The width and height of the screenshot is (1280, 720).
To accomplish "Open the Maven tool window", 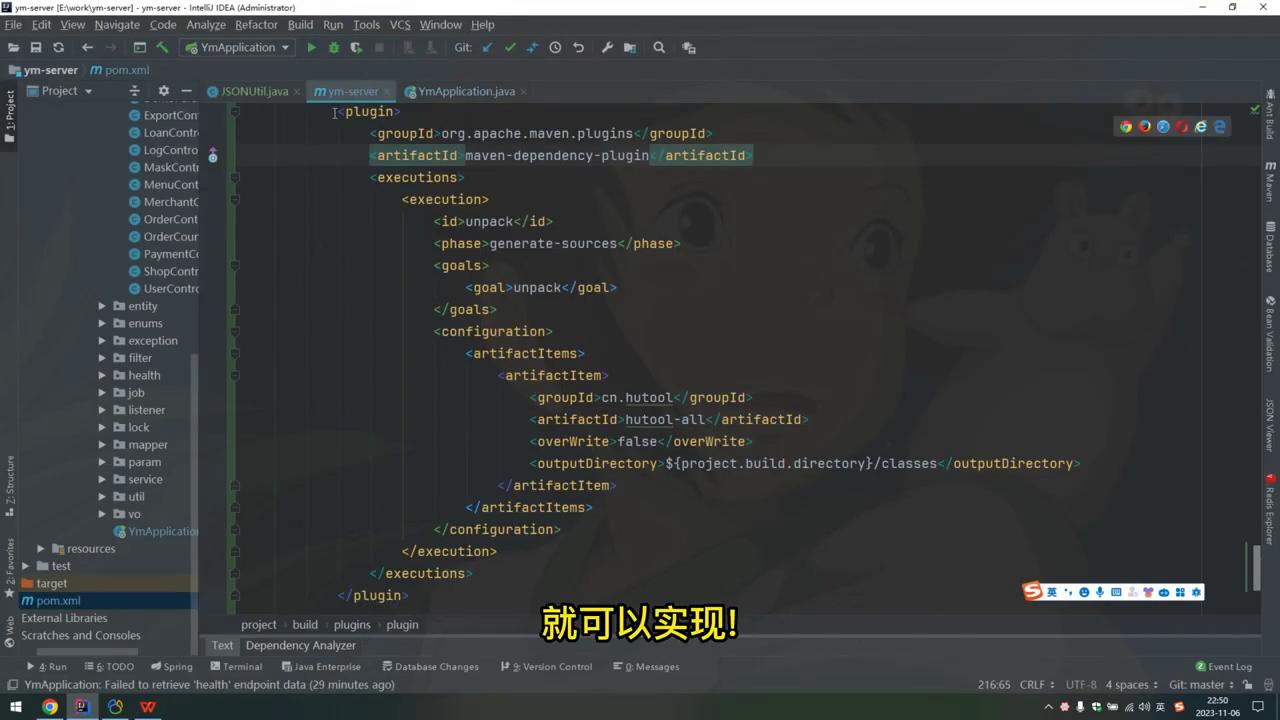I will (x=1270, y=181).
